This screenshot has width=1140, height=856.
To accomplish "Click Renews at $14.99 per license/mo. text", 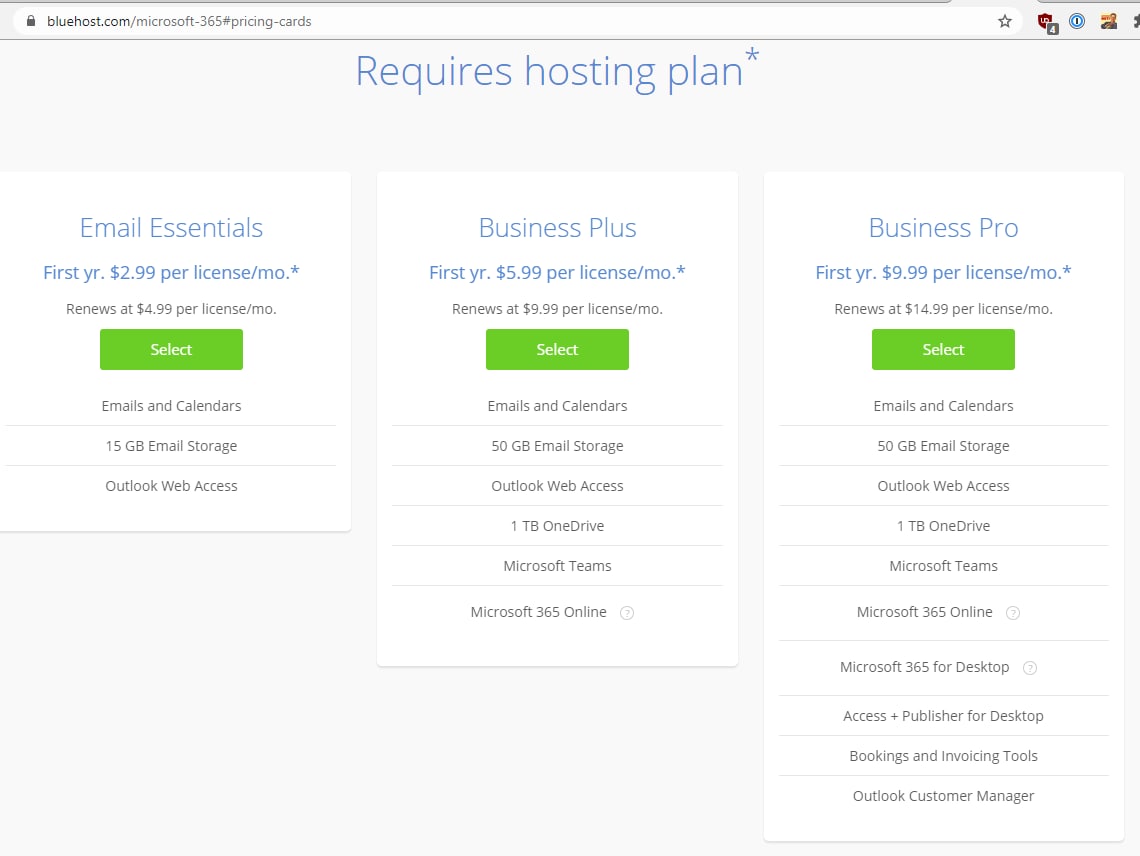I will [944, 309].
